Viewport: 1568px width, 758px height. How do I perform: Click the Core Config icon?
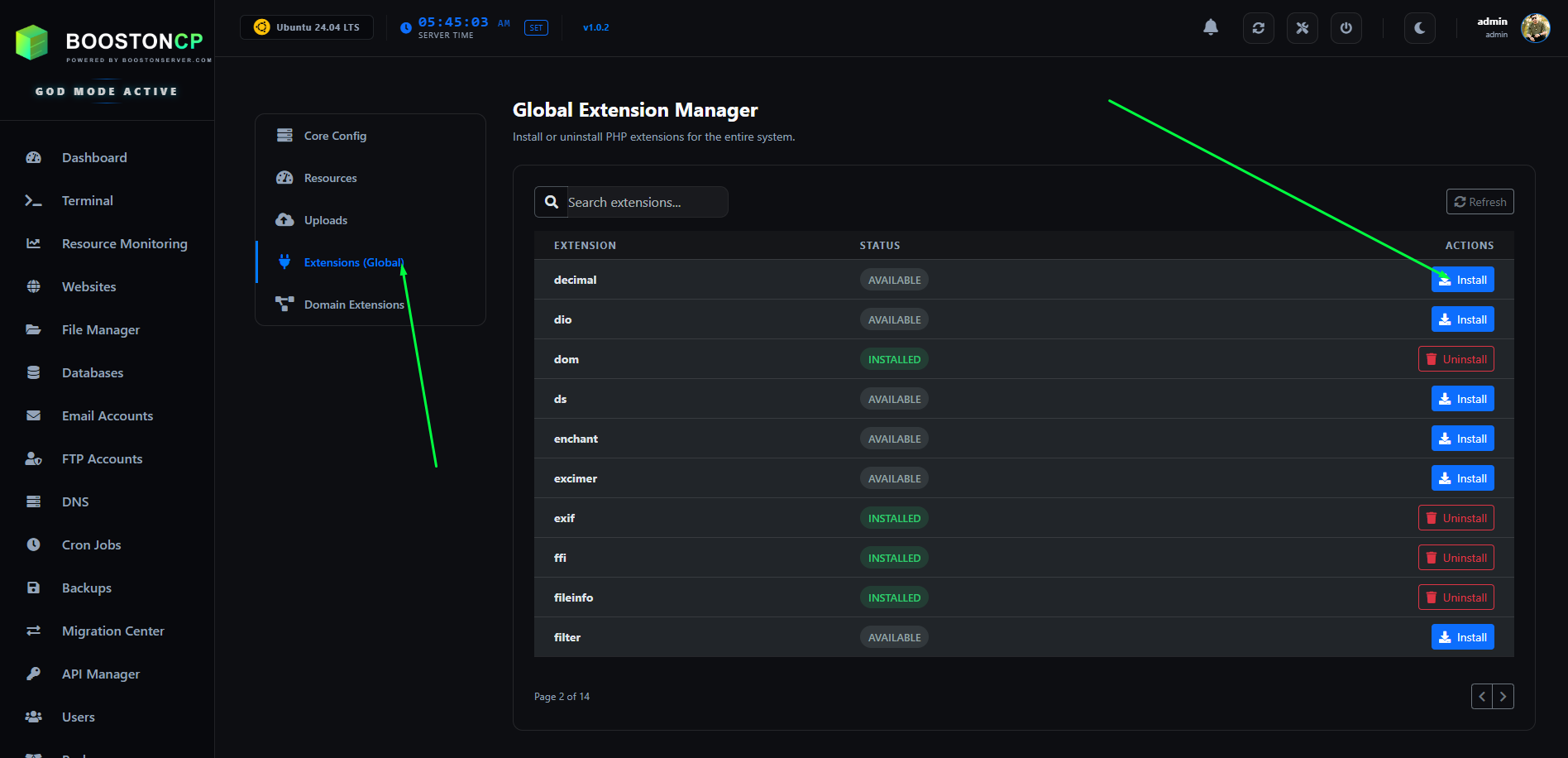[x=284, y=134]
